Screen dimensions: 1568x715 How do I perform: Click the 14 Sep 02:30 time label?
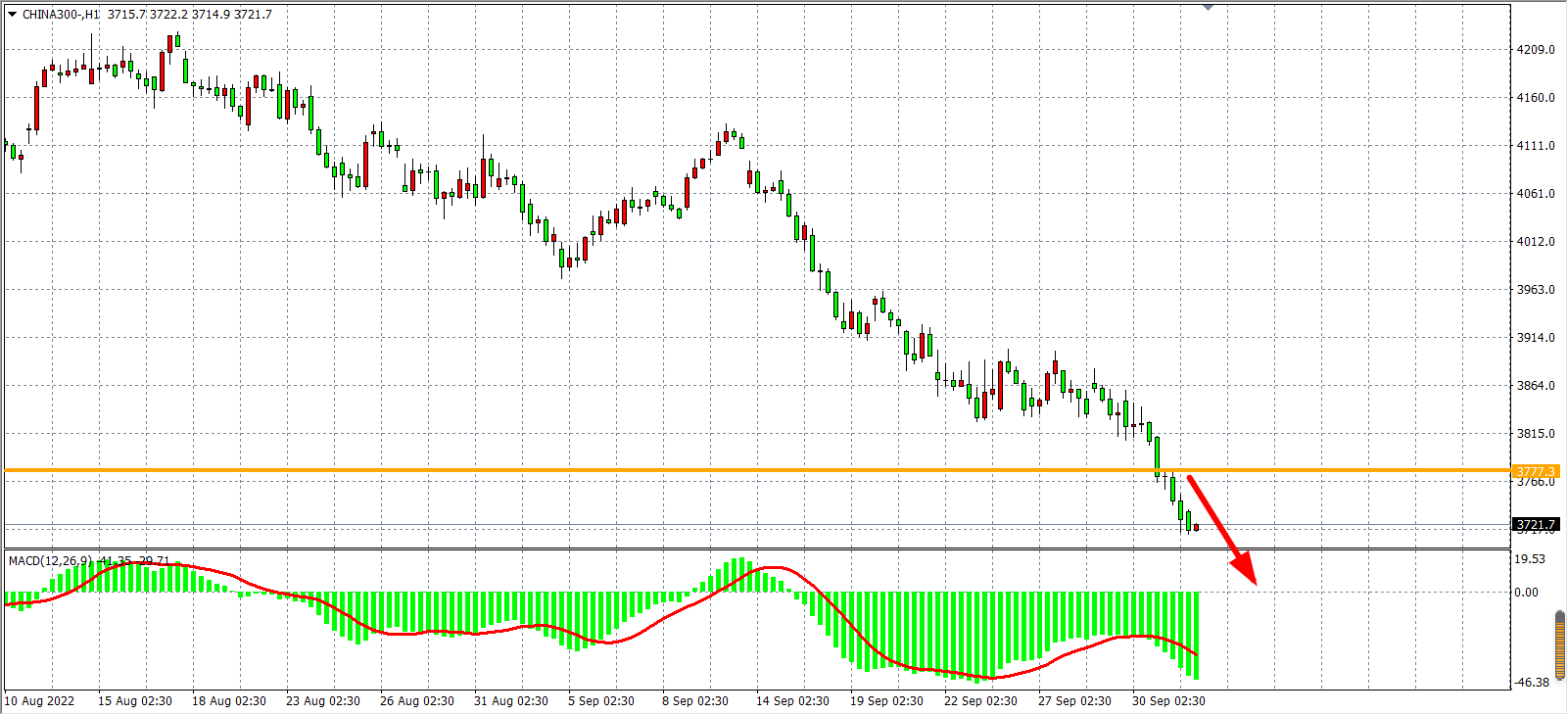[x=792, y=701]
